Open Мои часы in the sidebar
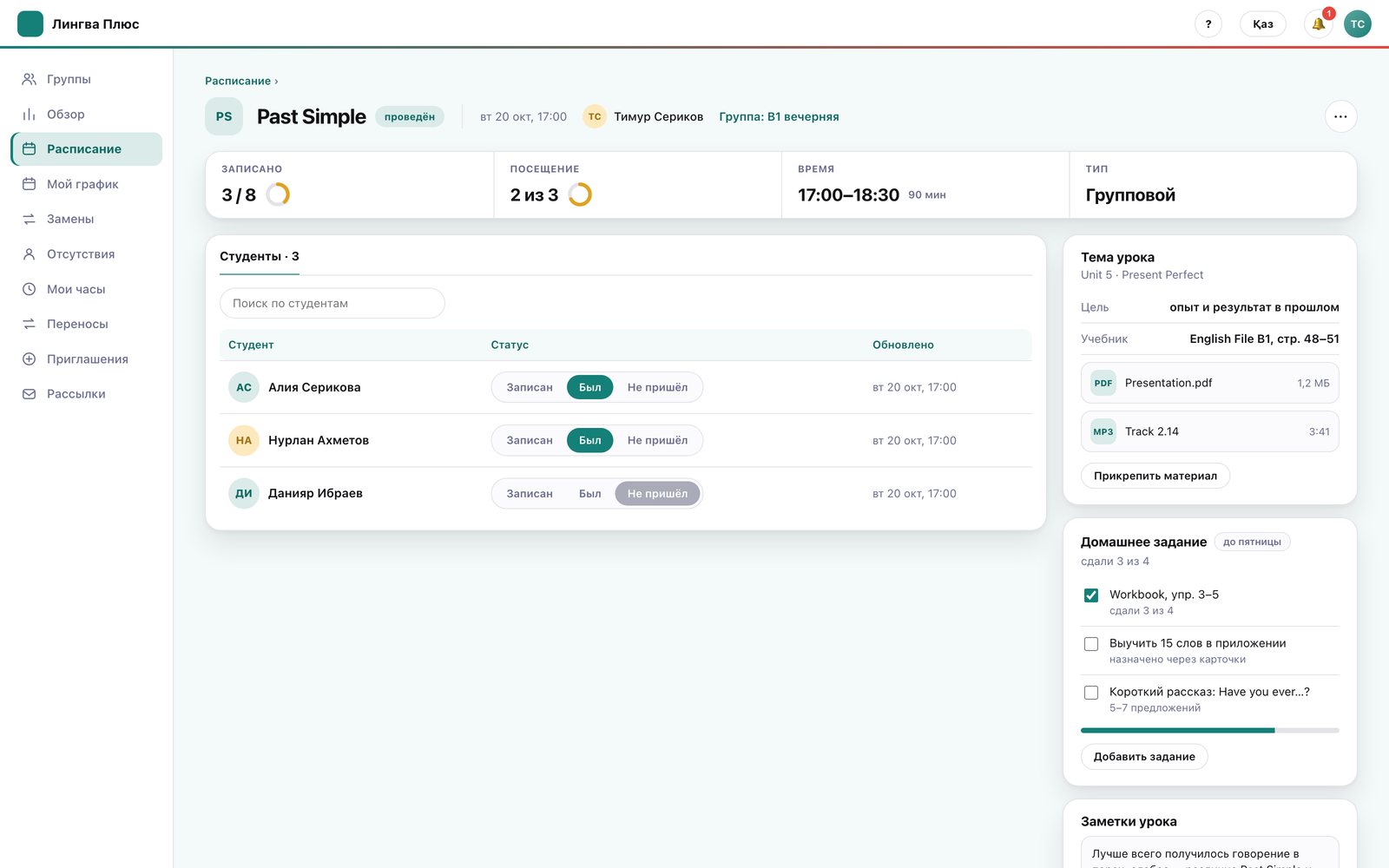Image resolution: width=1389 pixels, height=868 pixels. [87, 289]
